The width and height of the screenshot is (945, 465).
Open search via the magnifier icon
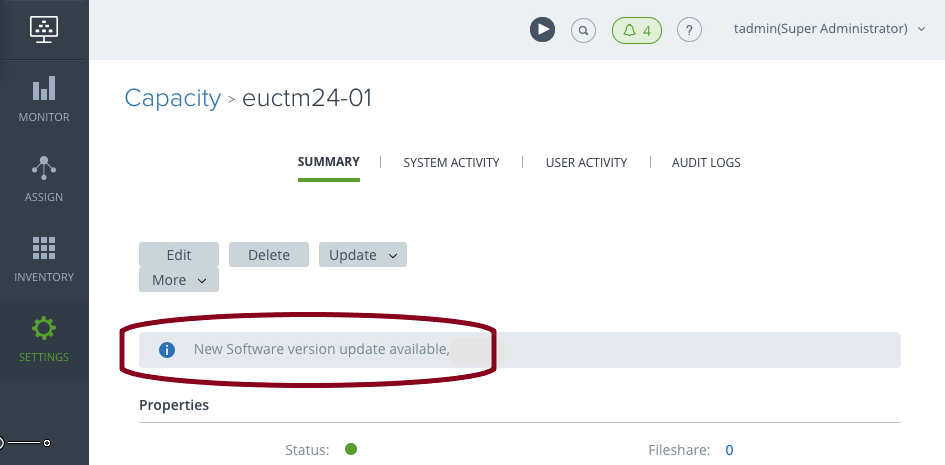click(x=583, y=30)
